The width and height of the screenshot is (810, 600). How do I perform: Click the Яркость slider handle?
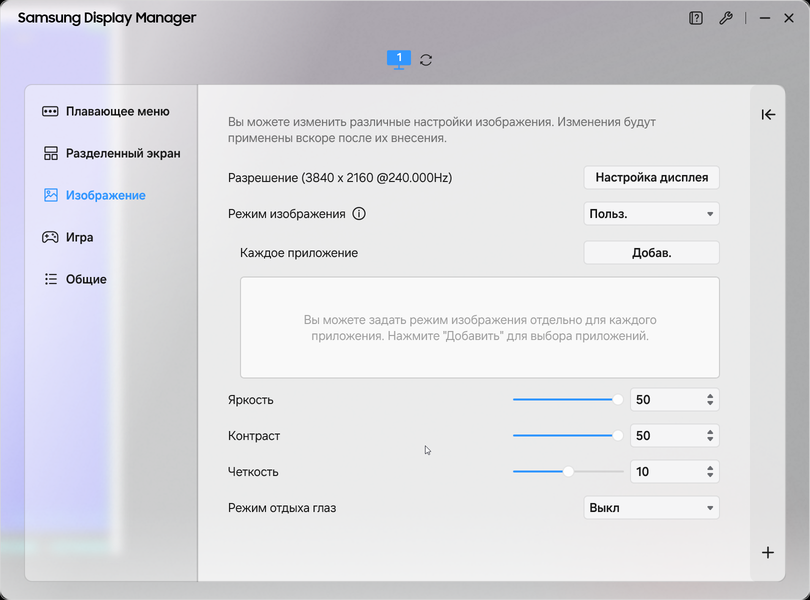pos(617,399)
